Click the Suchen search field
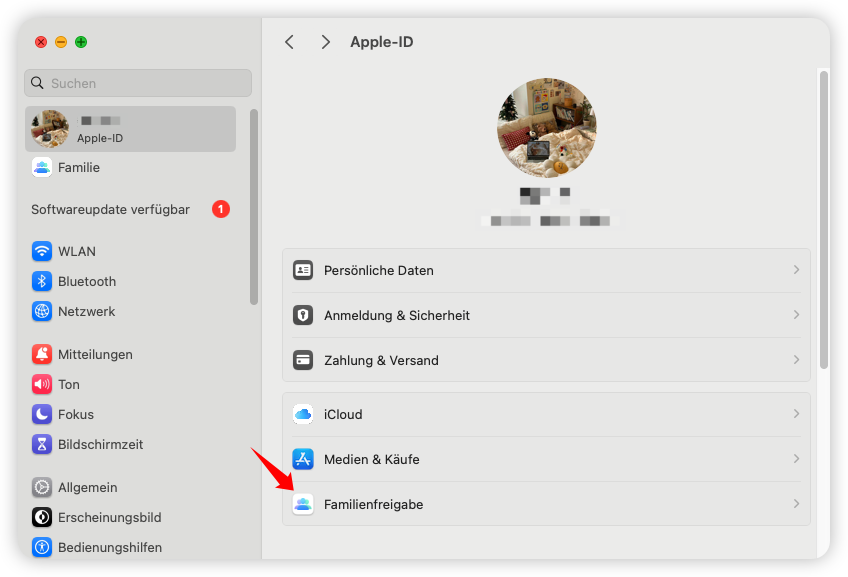Image resolution: width=848 pixels, height=577 pixels. (x=138, y=83)
